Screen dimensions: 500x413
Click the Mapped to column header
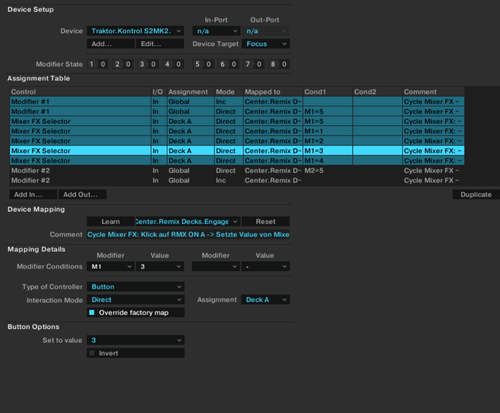(x=273, y=92)
